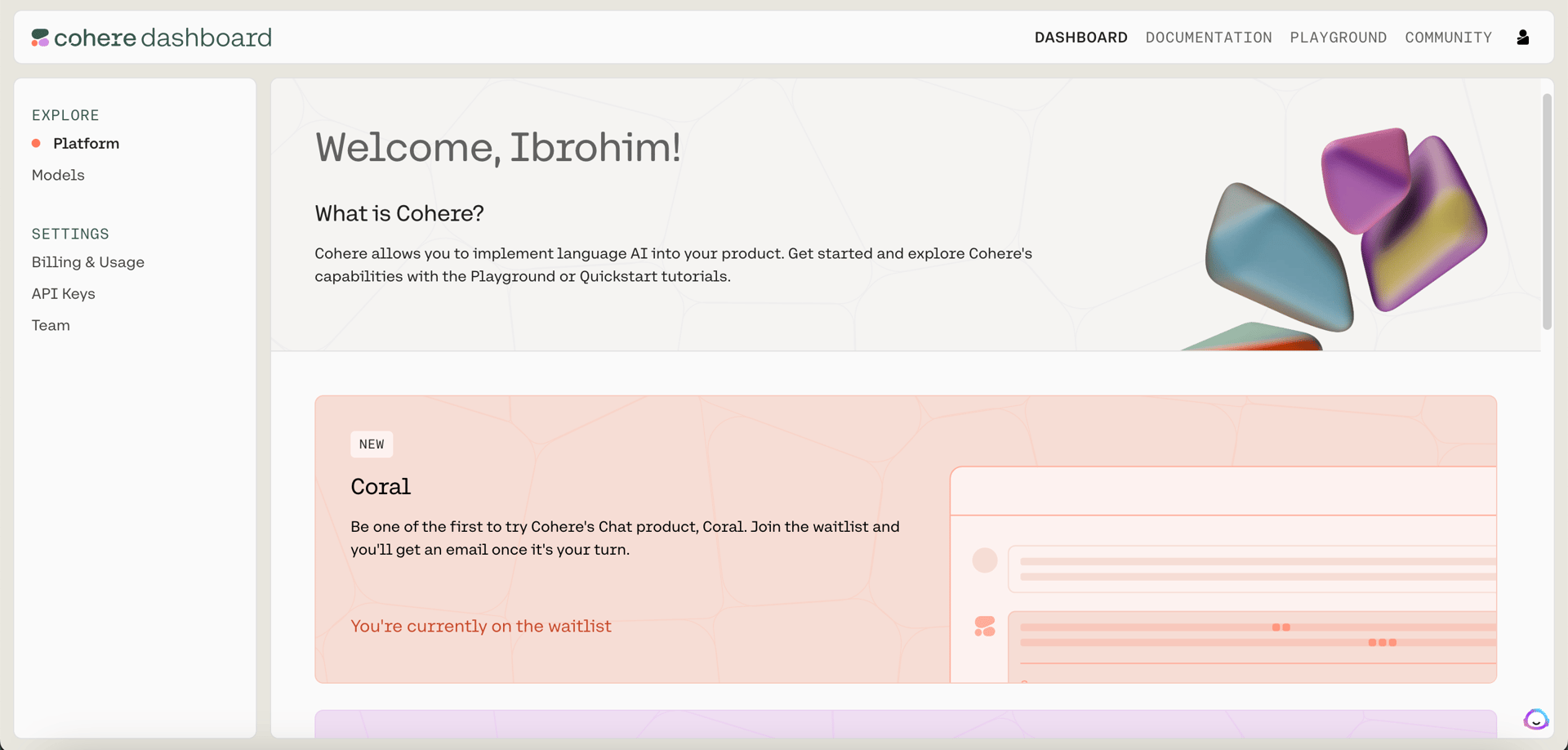Open the Community tab
The width and height of the screenshot is (1568, 750).
tap(1449, 38)
